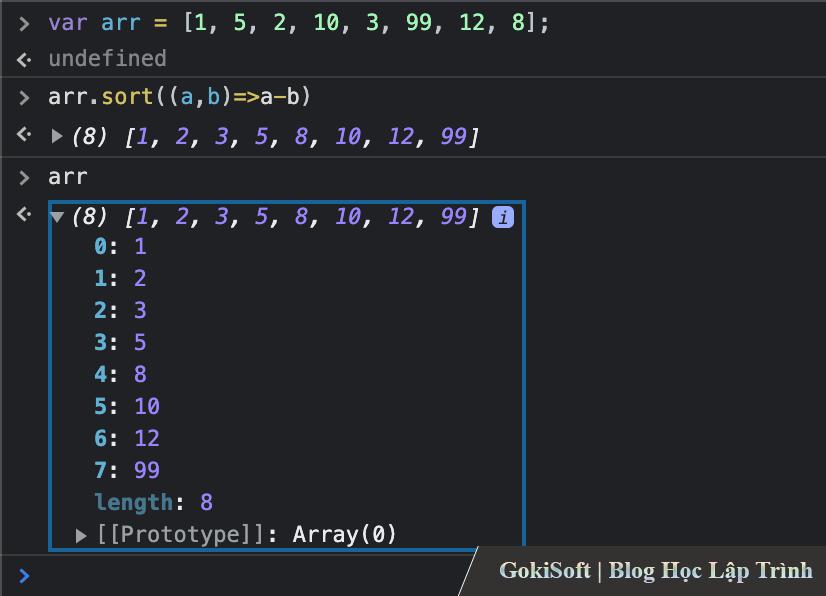Click the Blog Học Lập Trình text
Viewport: 826px width, 596px height.
710,571
